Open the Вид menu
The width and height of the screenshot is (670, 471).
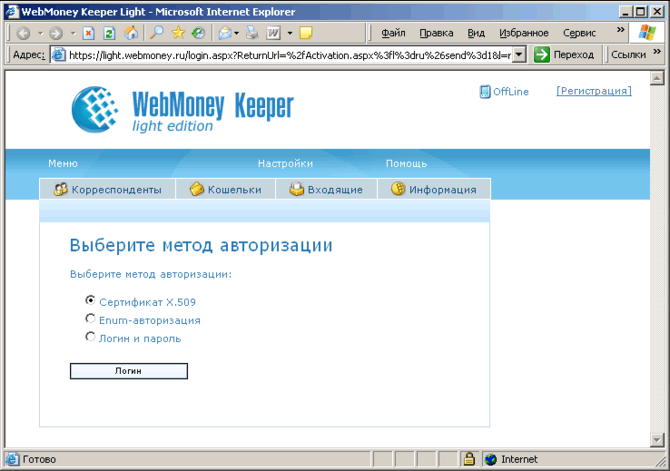coord(476,33)
